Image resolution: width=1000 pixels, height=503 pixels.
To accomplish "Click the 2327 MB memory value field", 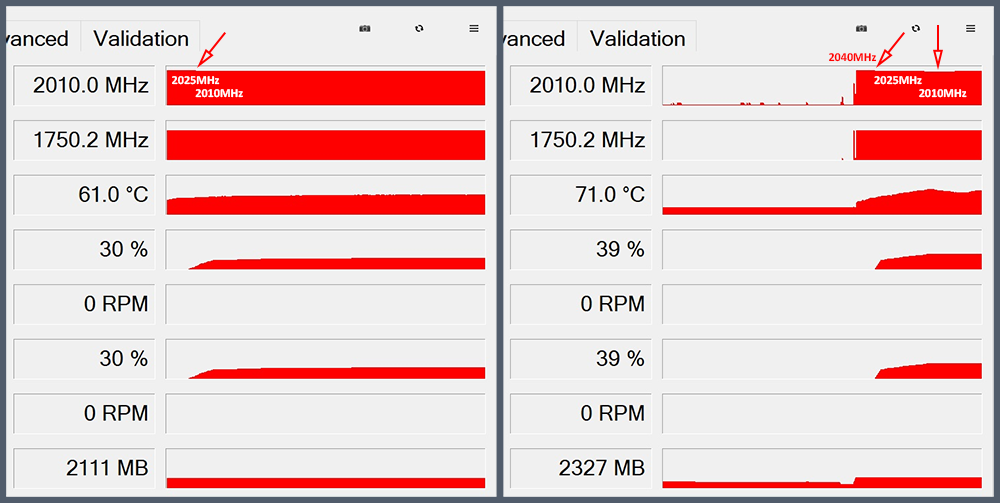I will (x=581, y=467).
